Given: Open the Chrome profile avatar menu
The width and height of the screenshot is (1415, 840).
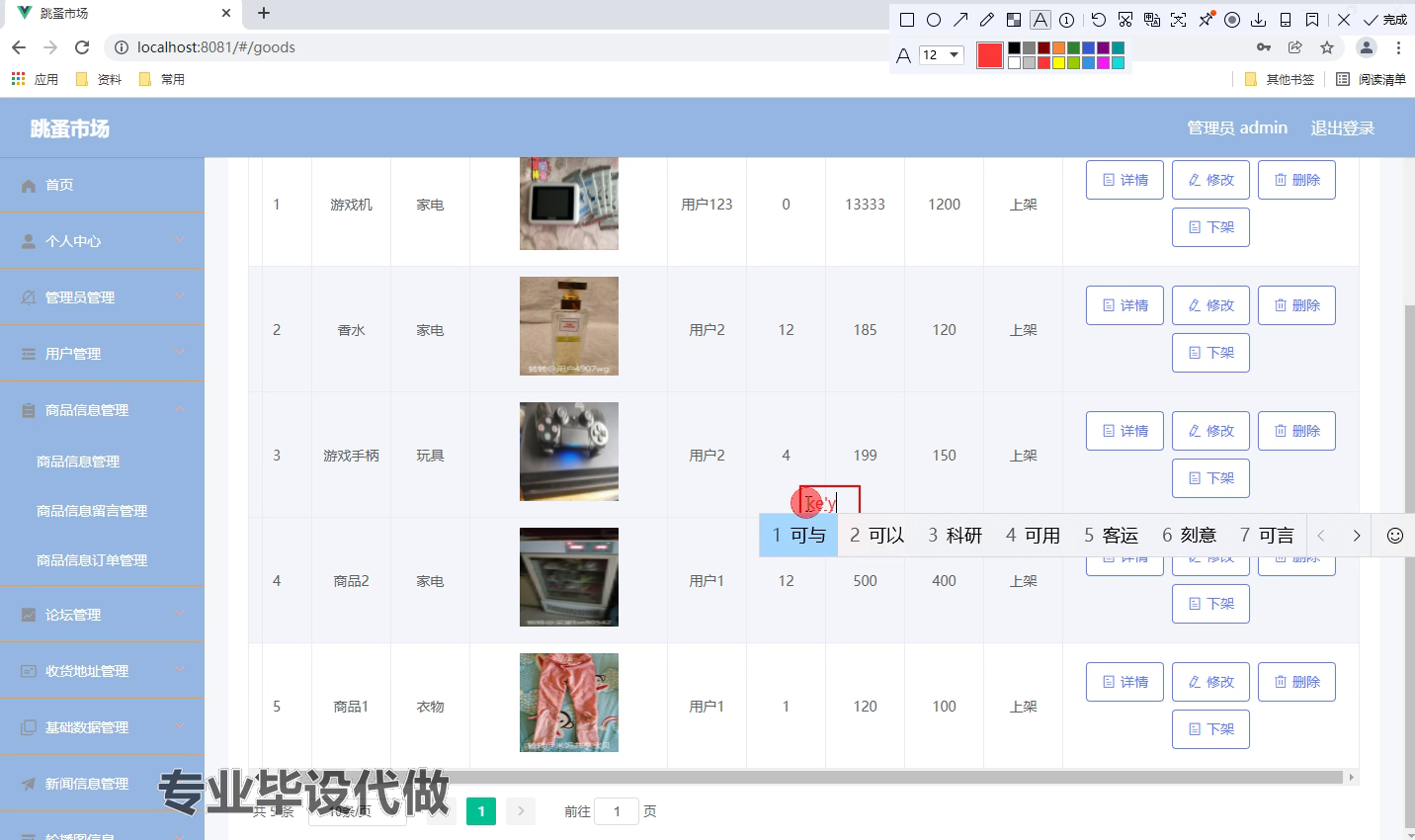Looking at the screenshot, I should pos(1367,47).
